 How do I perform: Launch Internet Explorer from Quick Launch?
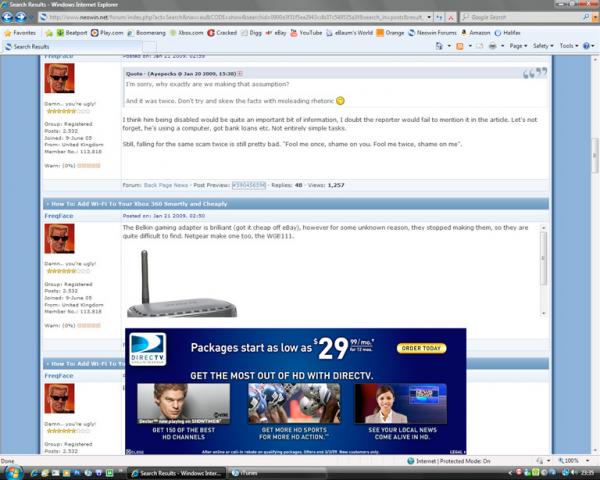tap(34, 473)
